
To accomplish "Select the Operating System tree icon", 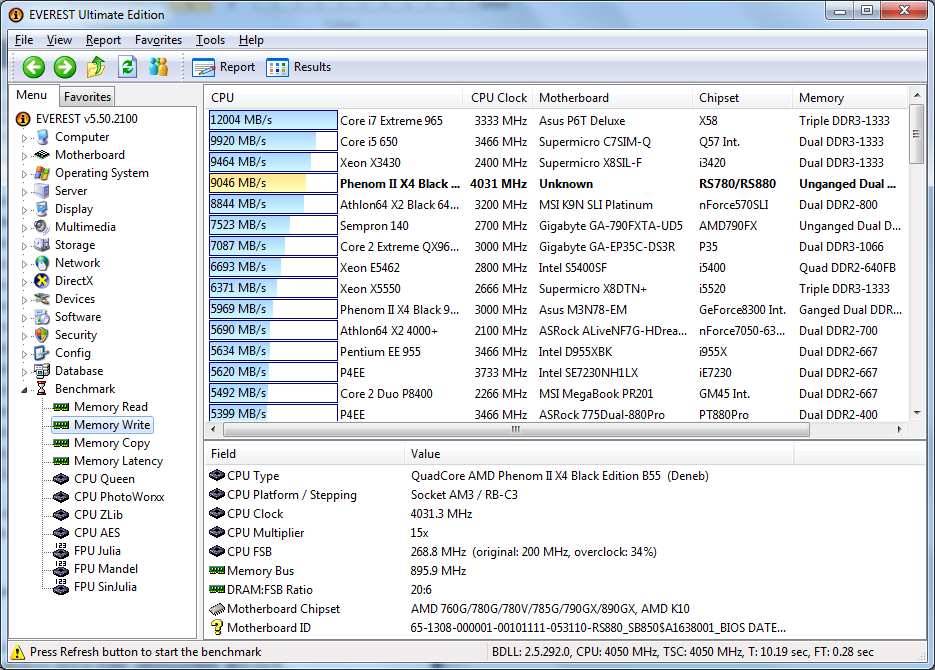I will point(42,173).
